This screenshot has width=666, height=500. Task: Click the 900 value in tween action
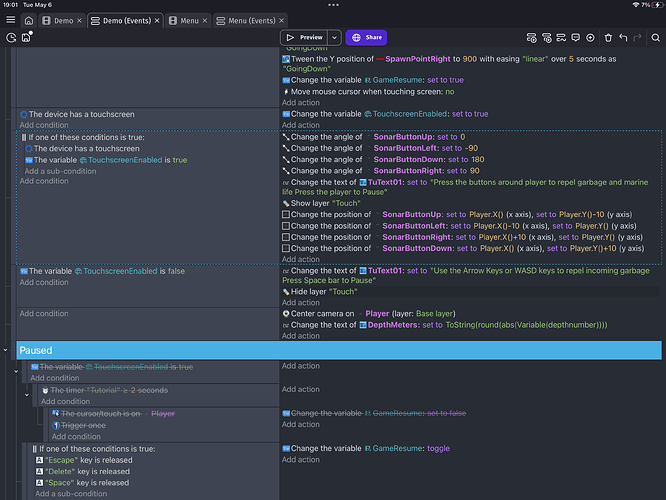470,59
